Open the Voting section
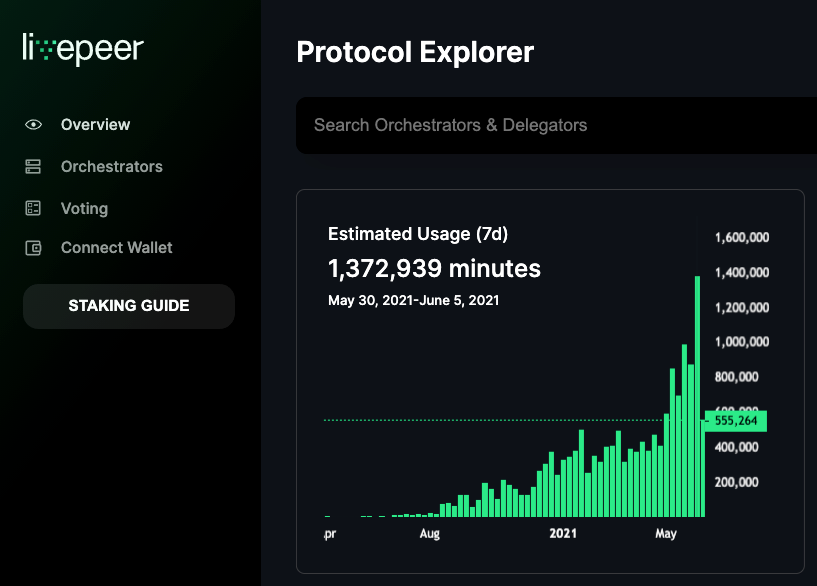Viewport: 817px width, 586px height. [84, 208]
